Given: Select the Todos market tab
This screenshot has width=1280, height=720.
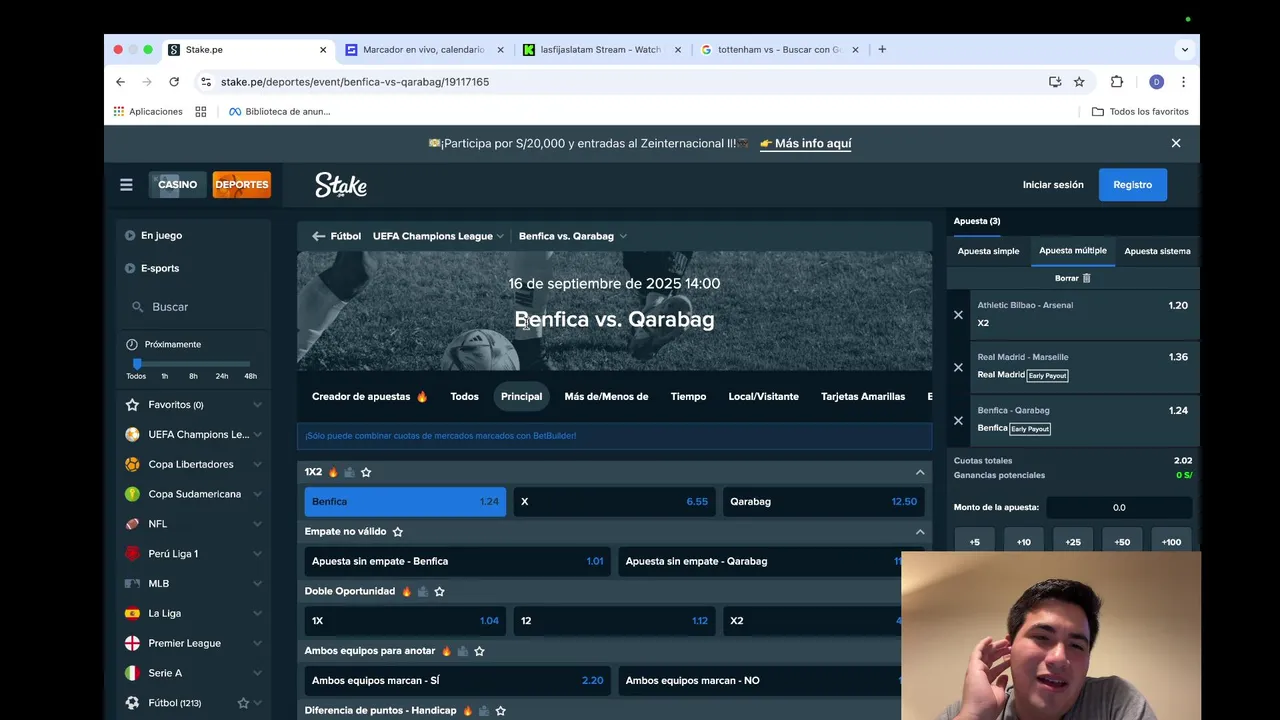Looking at the screenshot, I should point(464,397).
